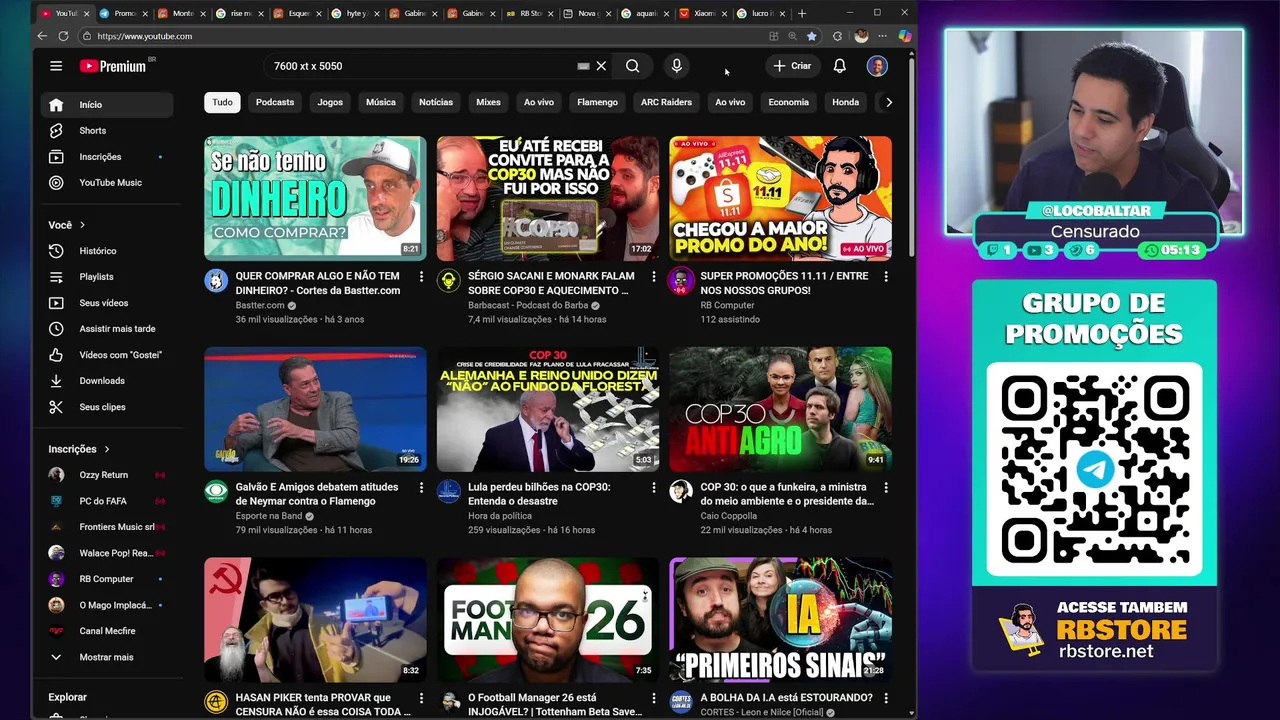Open the Frontiers Music srl subscription

pos(107,527)
